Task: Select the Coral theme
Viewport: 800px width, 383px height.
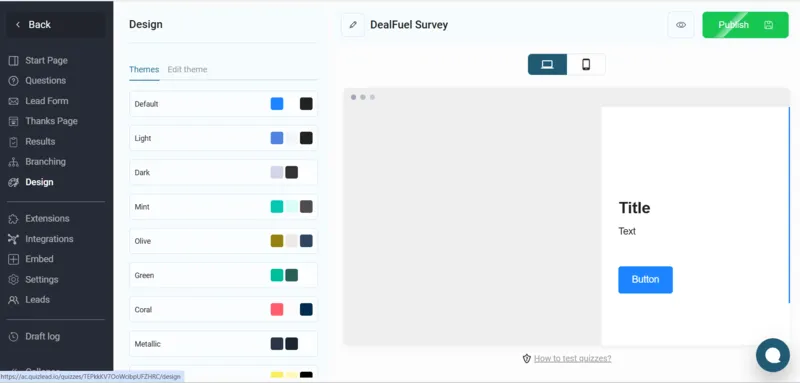Action: tap(223, 310)
